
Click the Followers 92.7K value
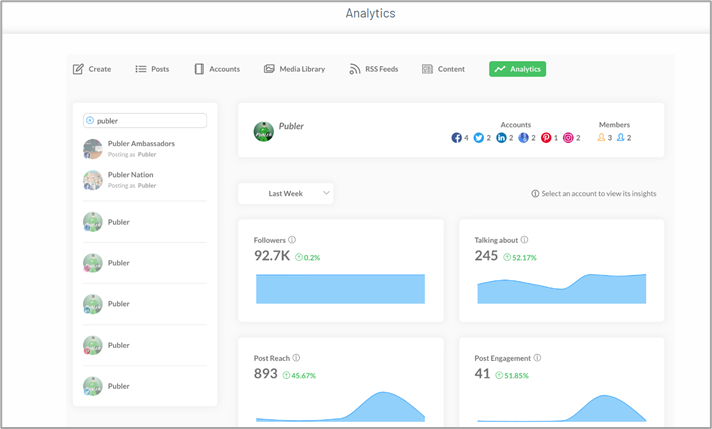click(x=272, y=256)
